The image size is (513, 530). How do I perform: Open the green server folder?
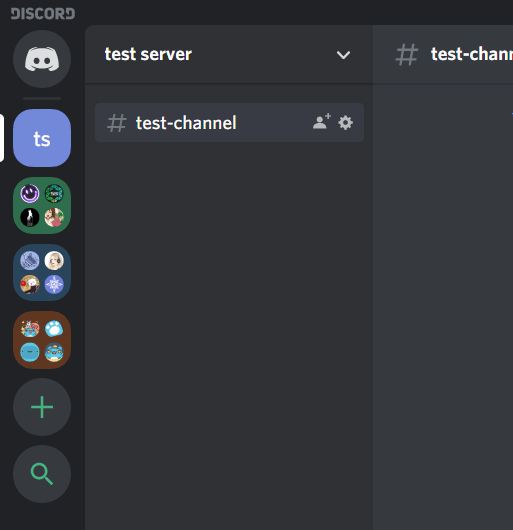click(42, 205)
